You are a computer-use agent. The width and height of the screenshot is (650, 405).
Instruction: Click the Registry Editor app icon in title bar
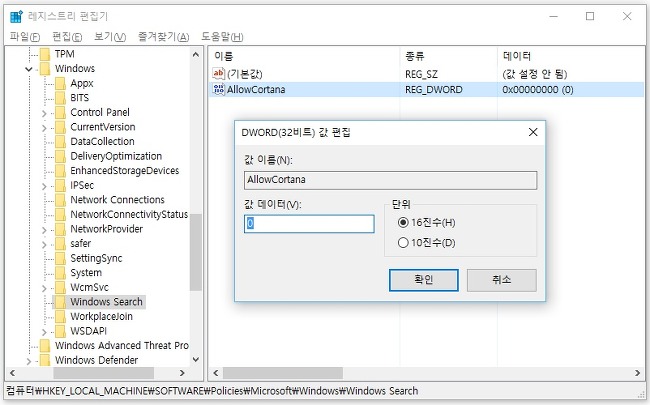tap(16, 17)
